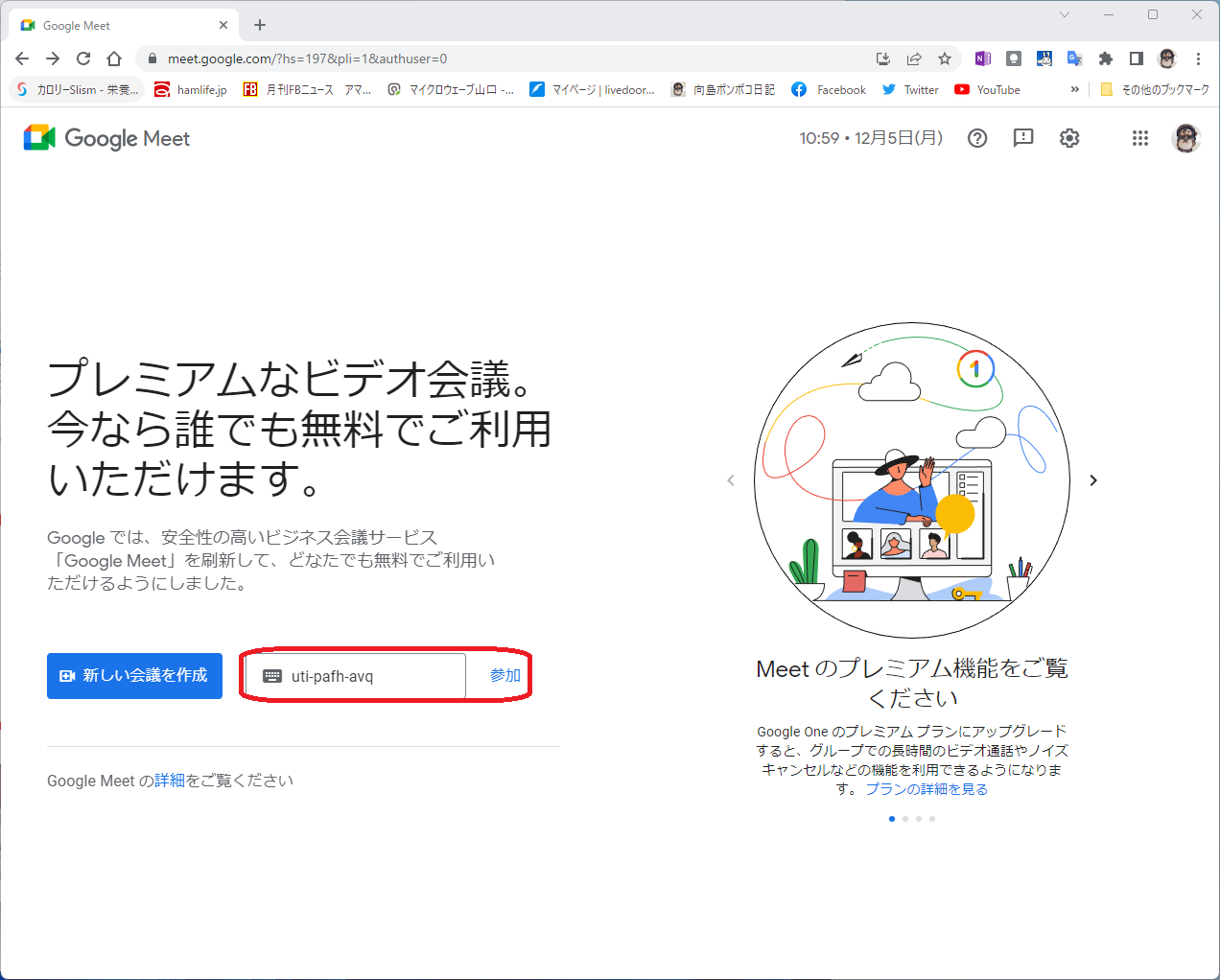
Task: Click the Google Meet logo
Action: [106, 138]
